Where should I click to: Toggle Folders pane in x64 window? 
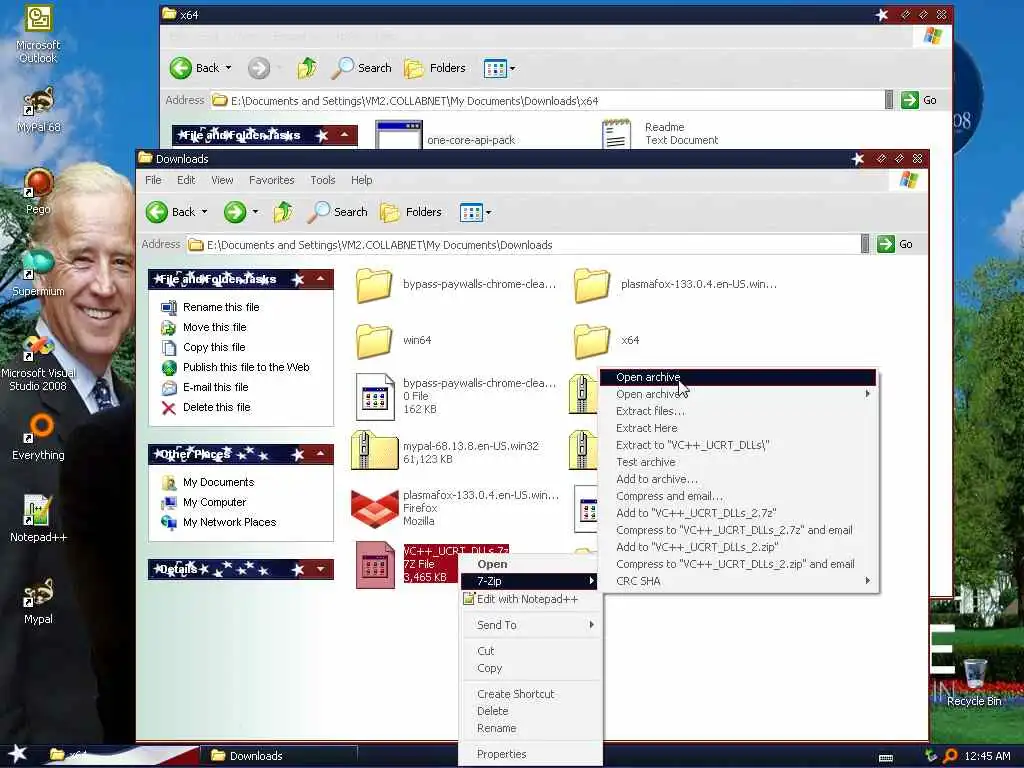pyautogui.click(x=436, y=68)
